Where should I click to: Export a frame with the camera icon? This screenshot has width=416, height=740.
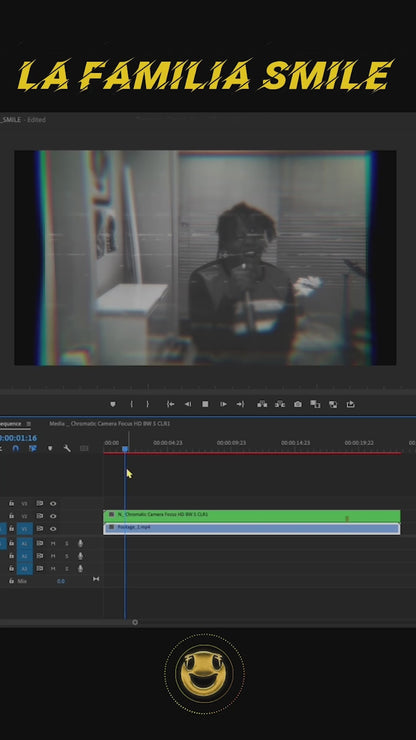click(x=297, y=404)
